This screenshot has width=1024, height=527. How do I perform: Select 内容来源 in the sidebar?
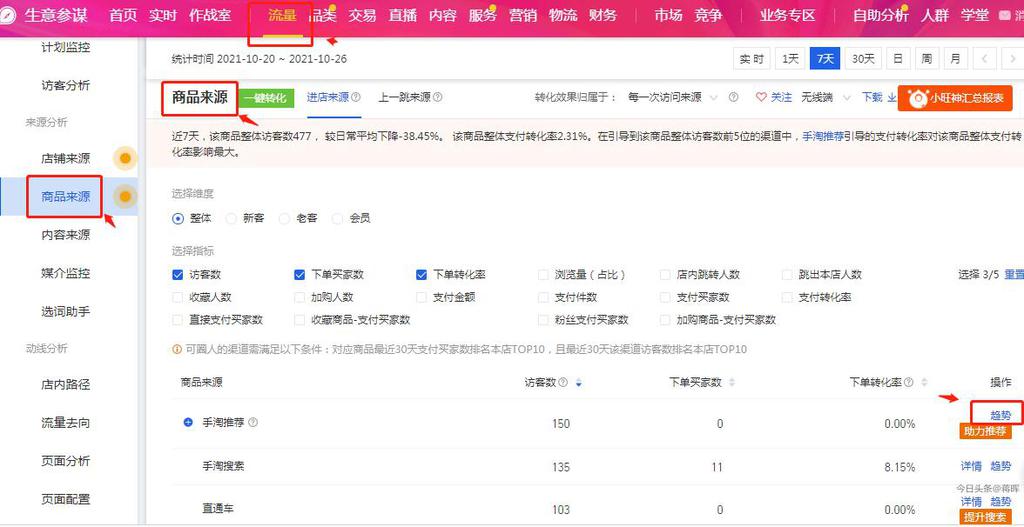pos(66,235)
